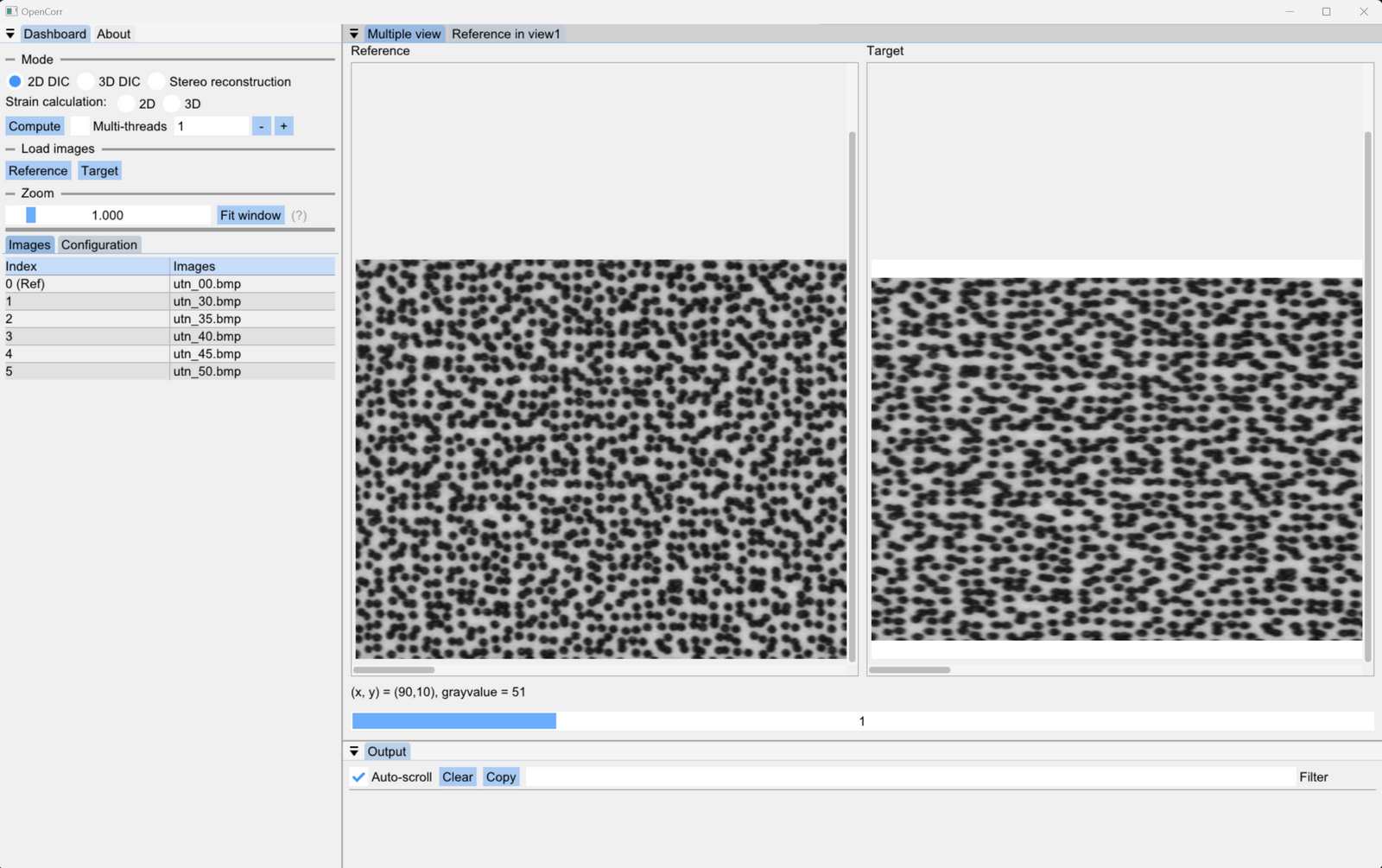
Task: Open the Configuration tab
Action: tap(99, 244)
